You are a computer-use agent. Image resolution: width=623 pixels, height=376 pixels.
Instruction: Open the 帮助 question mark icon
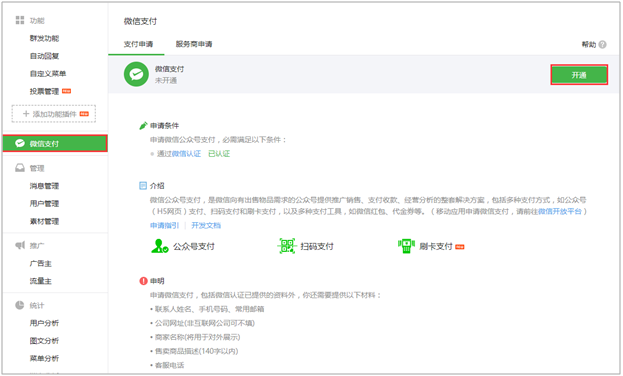click(x=603, y=45)
